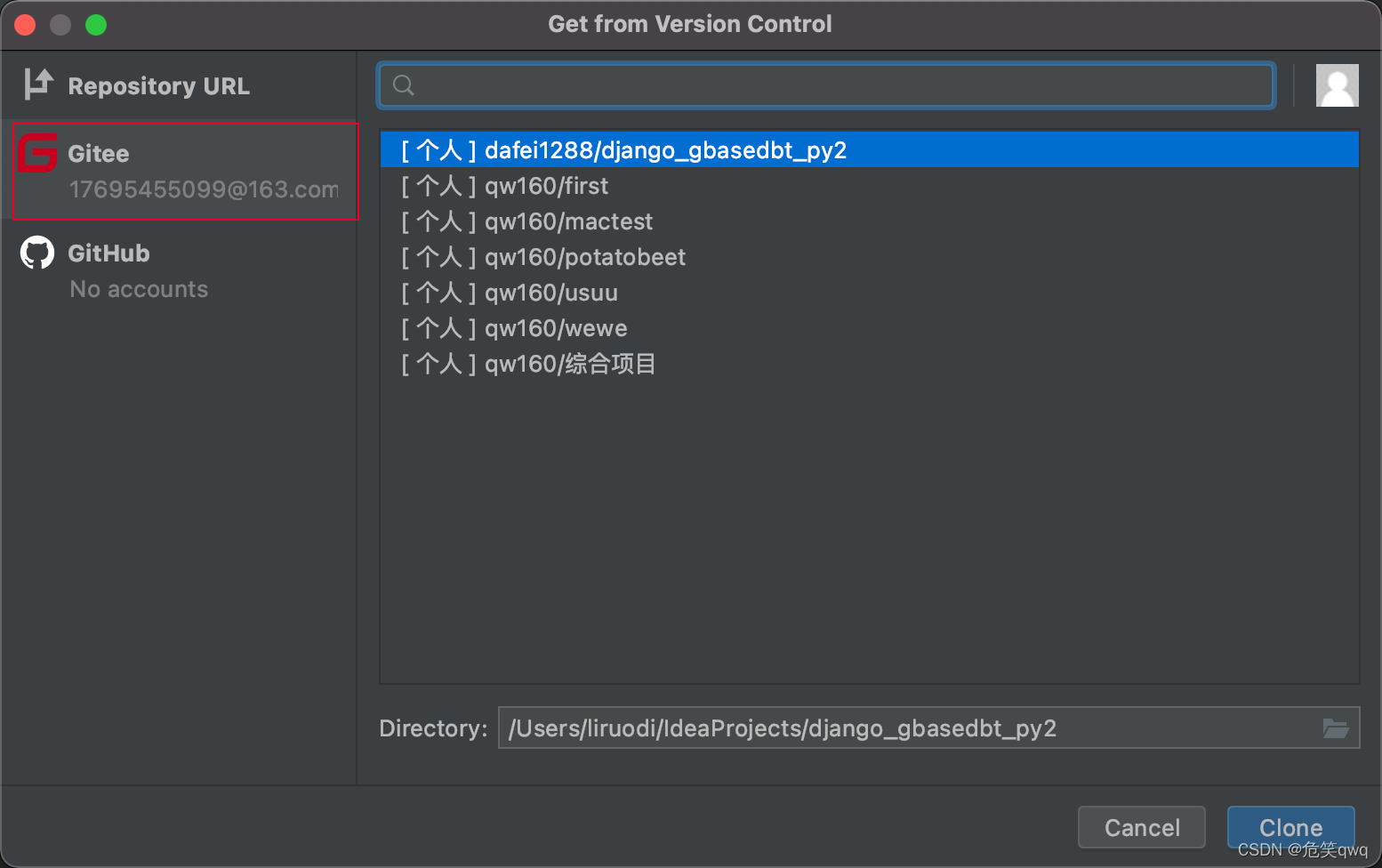The height and width of the screenshot is (868, 1382).
Task: Close the dialog with red button
Action: [25, 25]
